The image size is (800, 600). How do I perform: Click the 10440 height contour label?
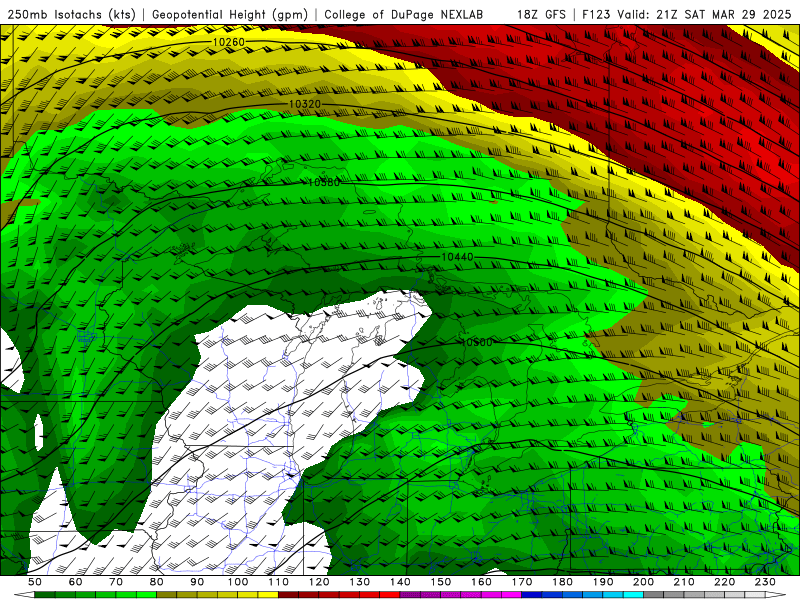(x=457, y=257)
